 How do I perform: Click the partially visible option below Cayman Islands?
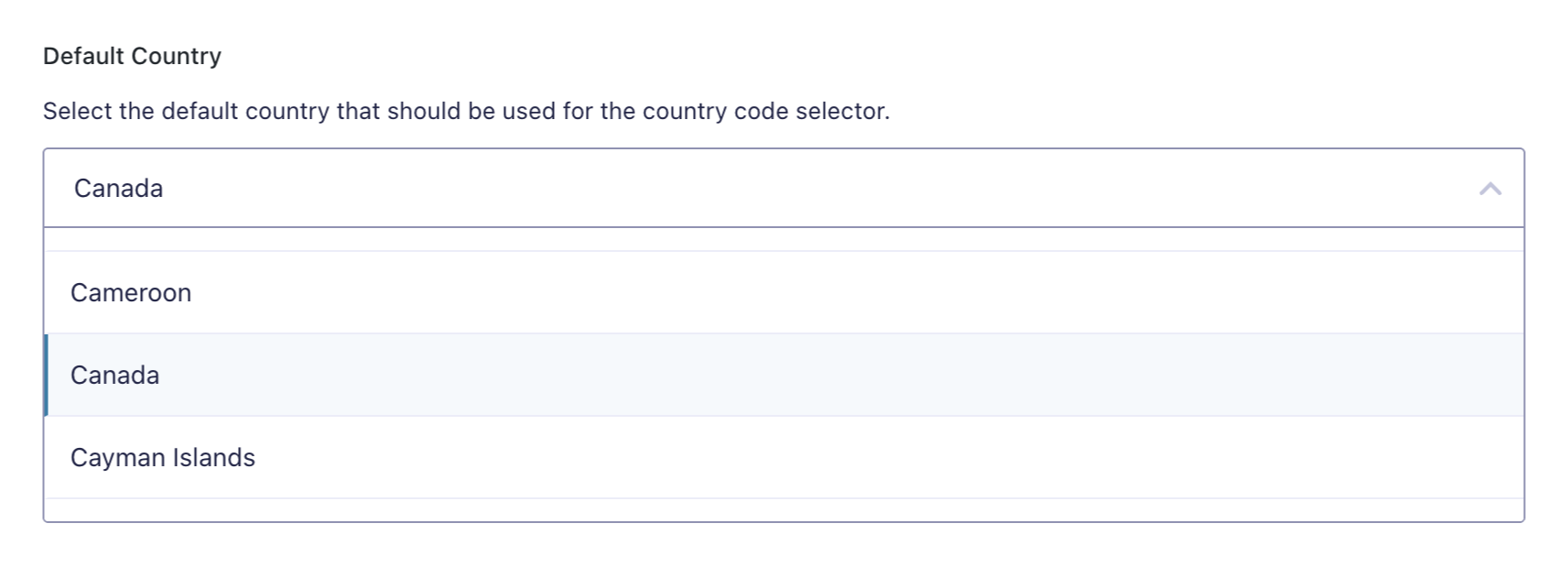coord(783,510)
